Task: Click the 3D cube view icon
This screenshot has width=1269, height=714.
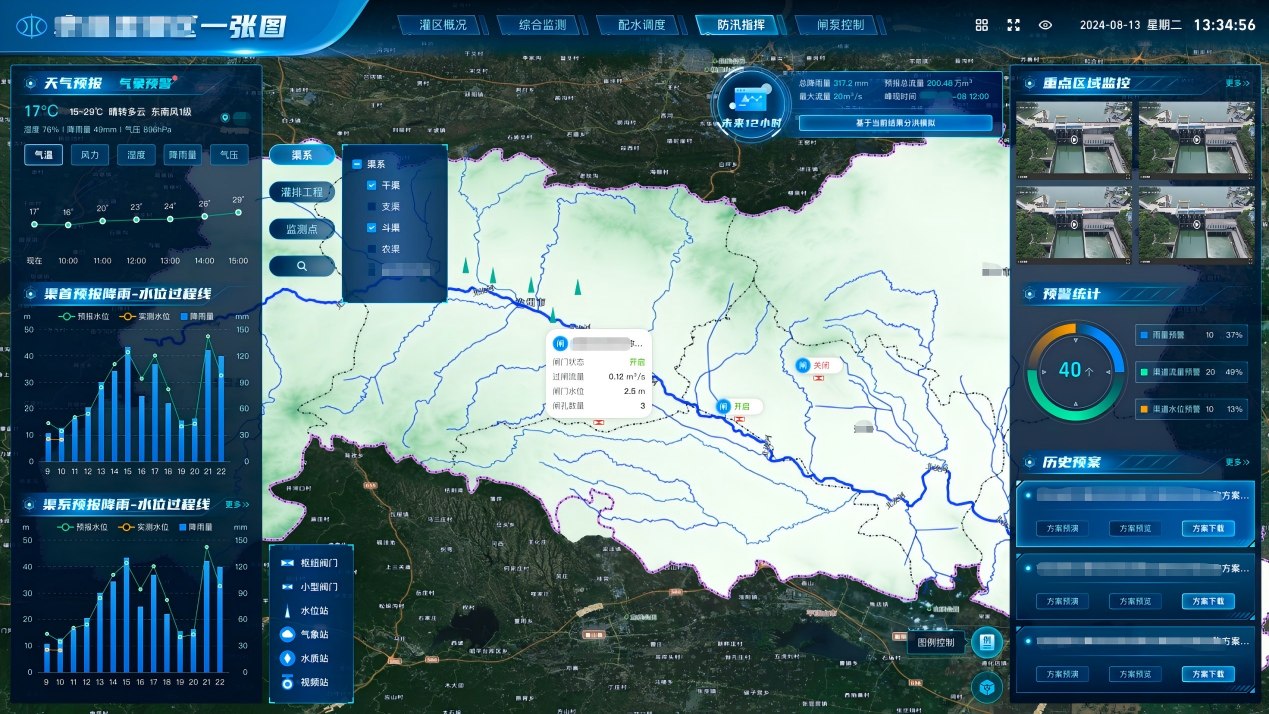Action: click(986, 686)
